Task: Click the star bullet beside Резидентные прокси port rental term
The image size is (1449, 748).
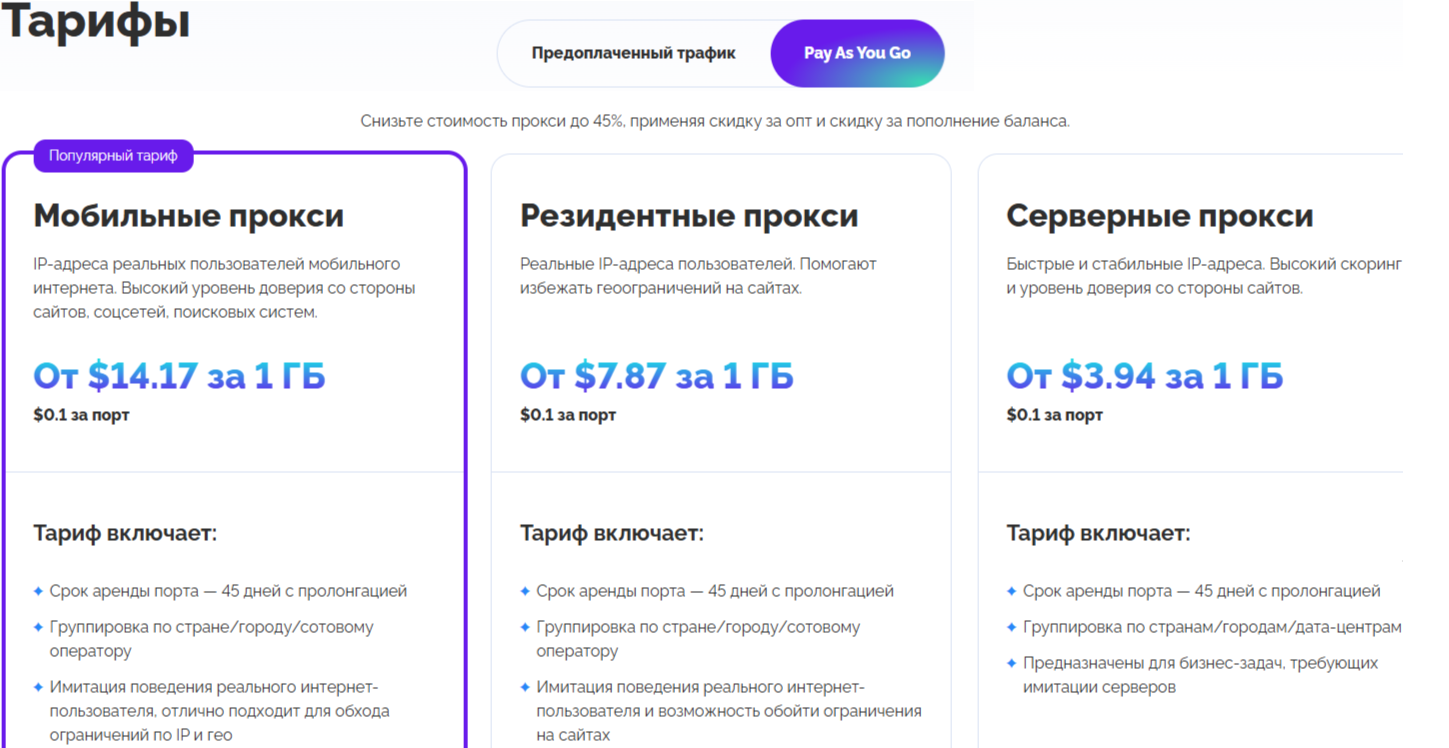Action: pyautogui.click(x=525, y=591)
